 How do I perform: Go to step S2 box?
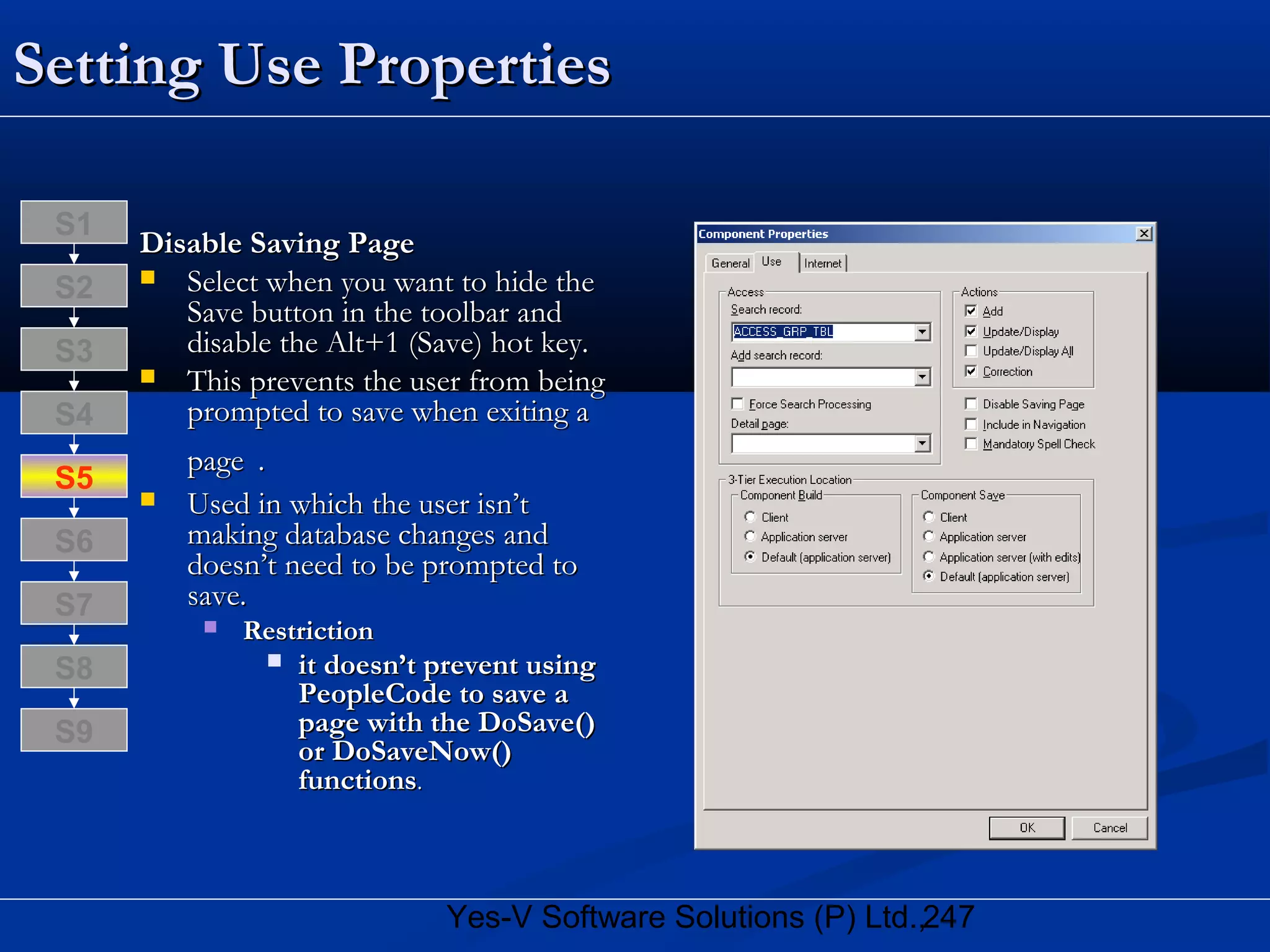(74, 286)
